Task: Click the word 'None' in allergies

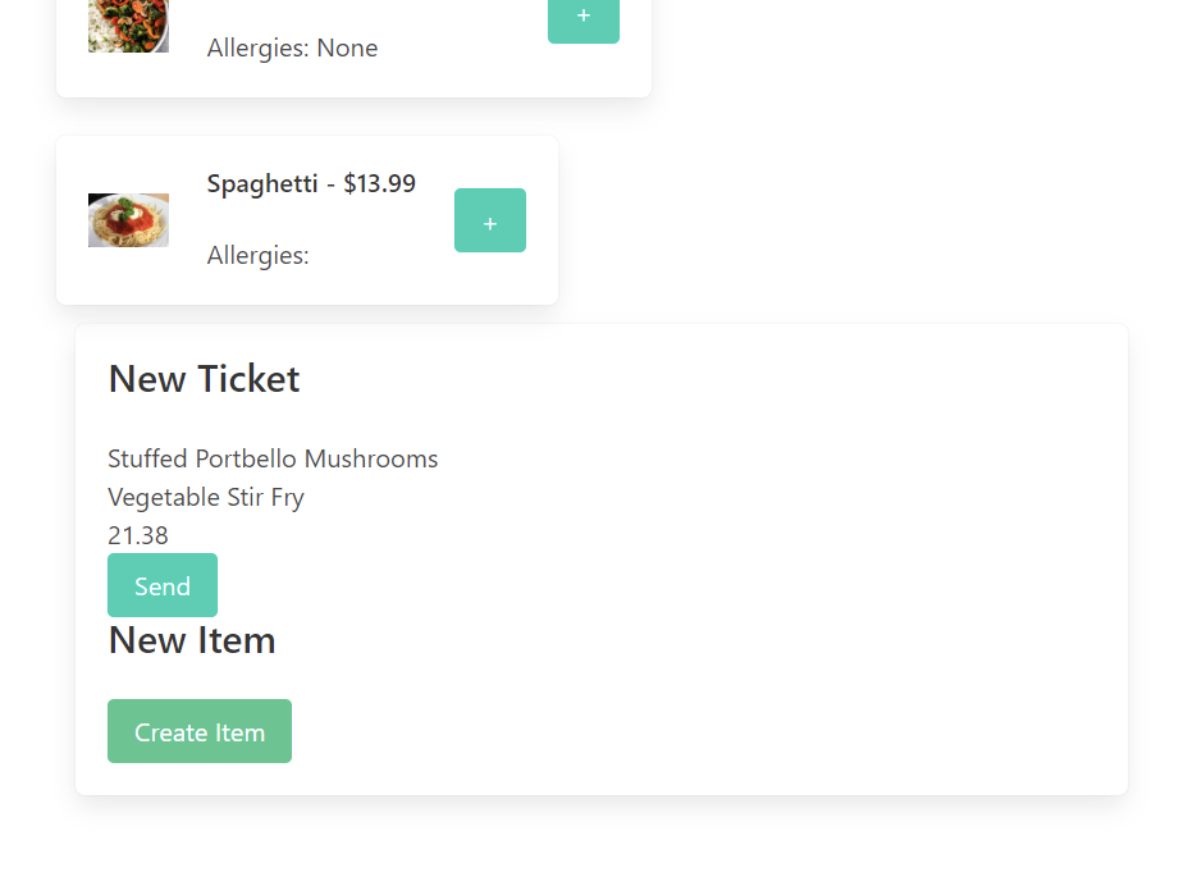Action: (x=347, y=48)
